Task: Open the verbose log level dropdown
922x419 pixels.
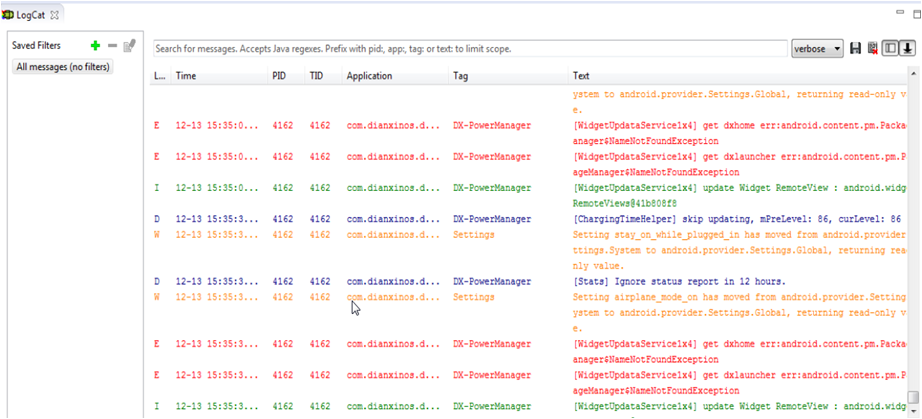Action: [x=817, y=49]
